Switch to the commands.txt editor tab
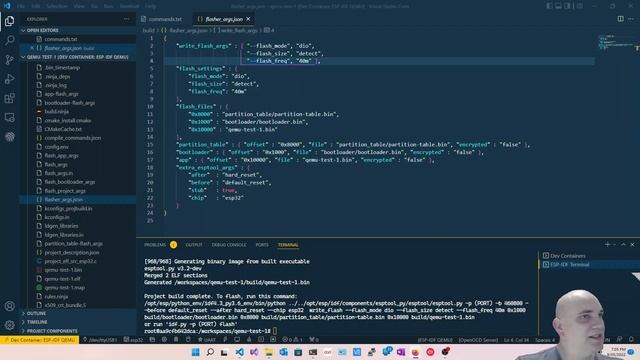The image size is (640, 360). (x=163, y=19)
